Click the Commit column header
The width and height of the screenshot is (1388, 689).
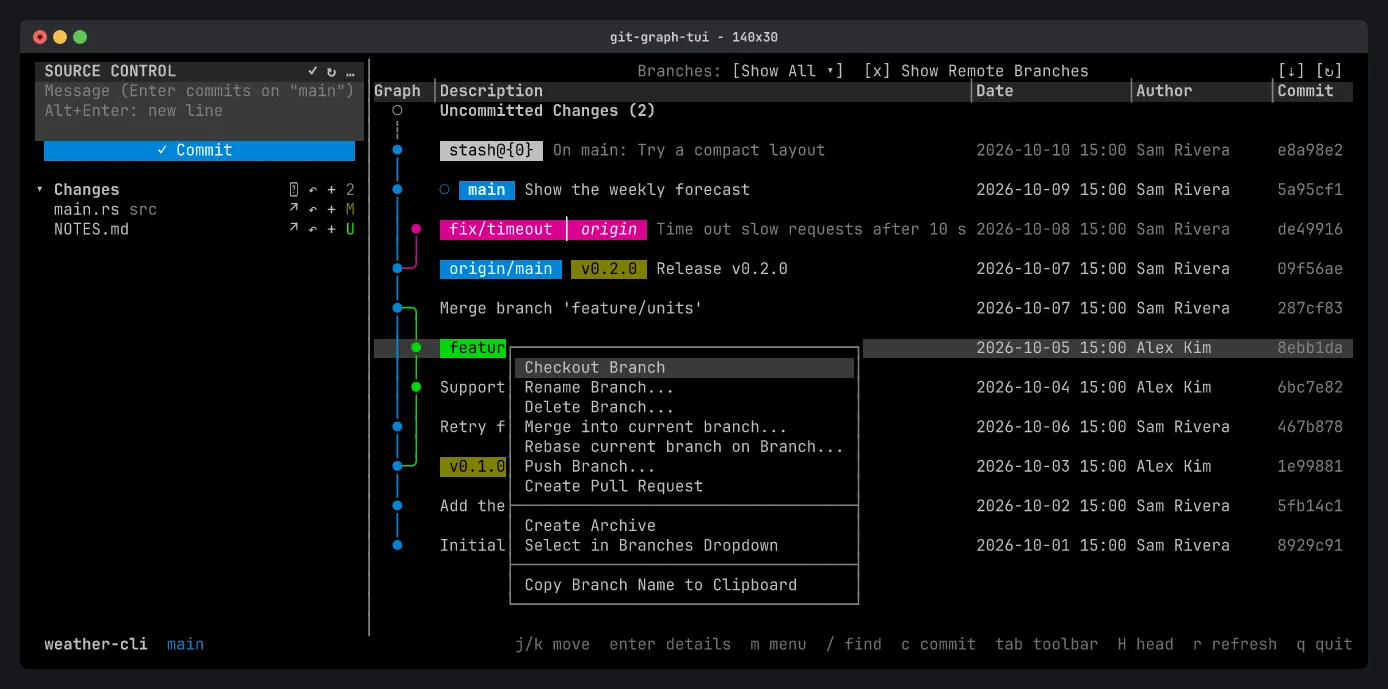point(1314,91)
